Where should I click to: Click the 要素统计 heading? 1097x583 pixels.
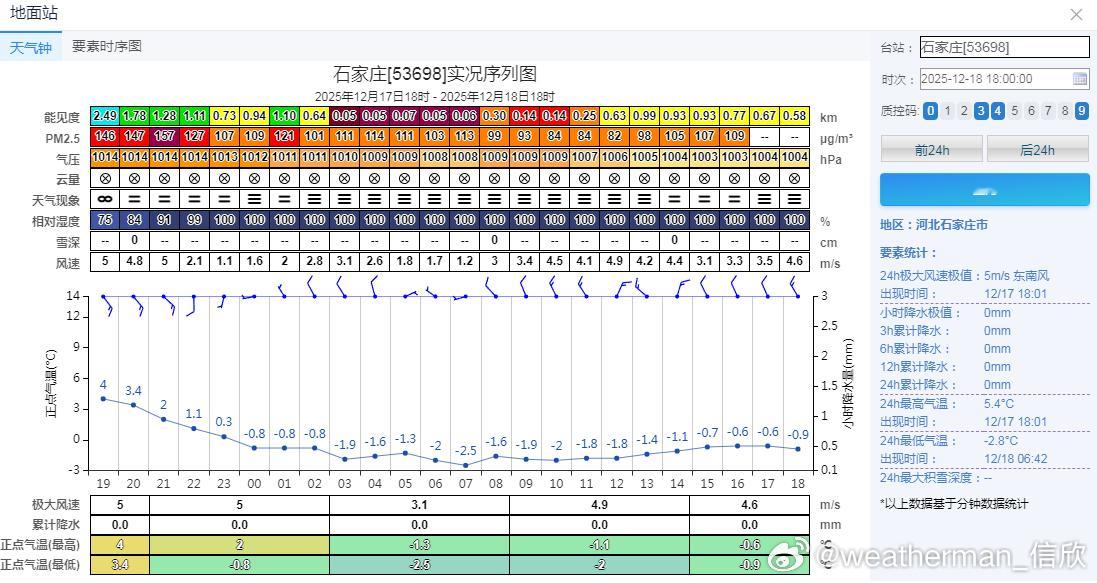point(908,253)
